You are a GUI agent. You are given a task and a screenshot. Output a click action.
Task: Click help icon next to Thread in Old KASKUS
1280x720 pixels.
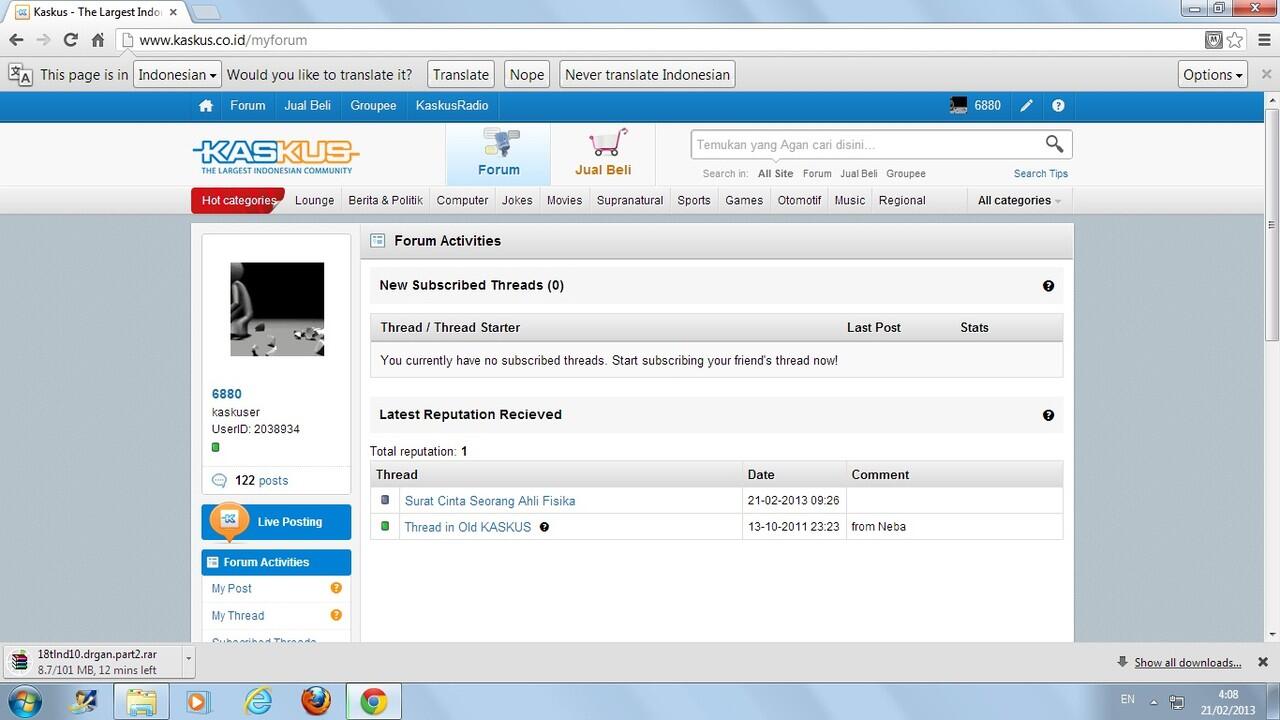point(544,527)
